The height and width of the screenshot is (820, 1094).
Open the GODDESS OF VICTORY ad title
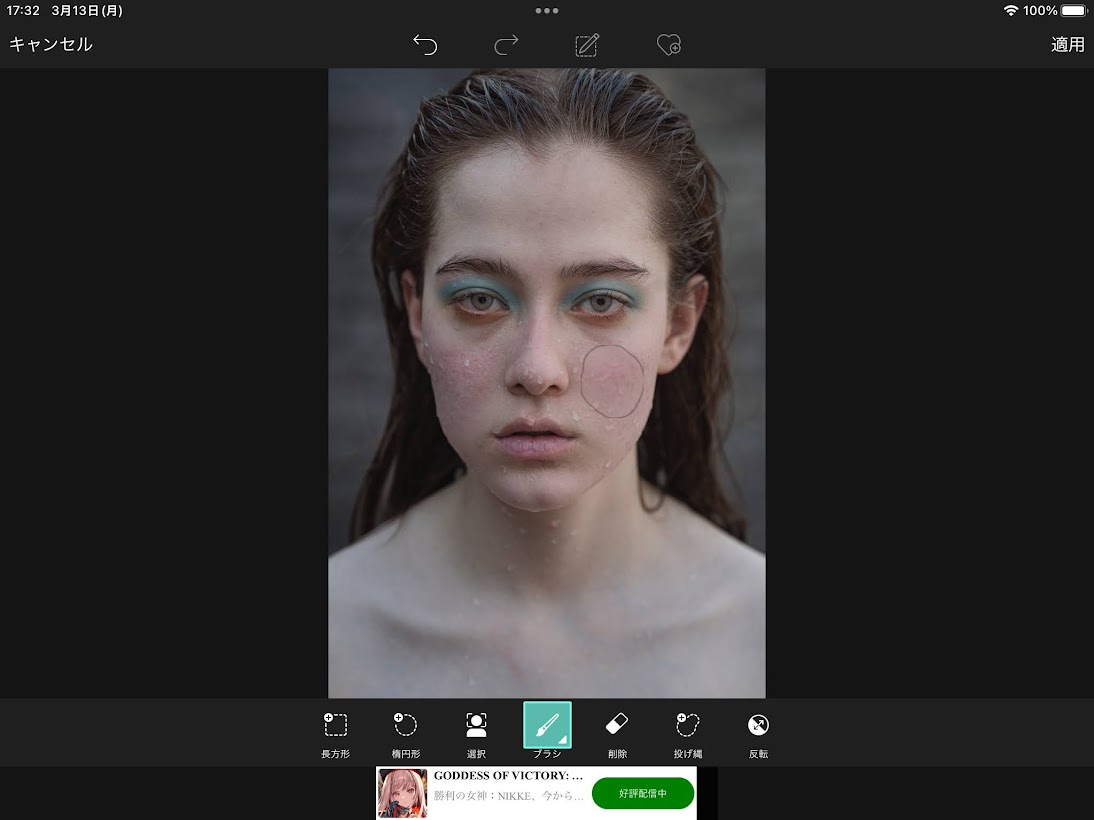[508, 776]
